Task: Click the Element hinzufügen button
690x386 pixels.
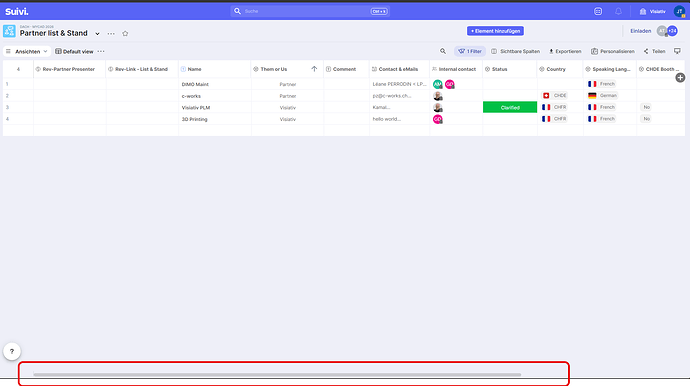Action: [x=495, y=31]
